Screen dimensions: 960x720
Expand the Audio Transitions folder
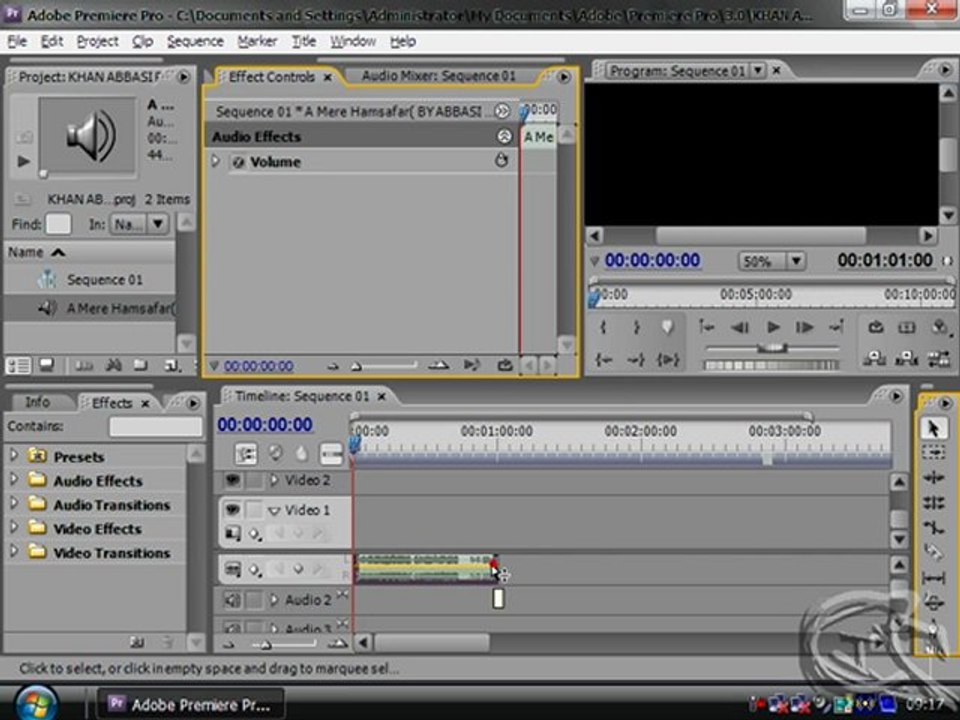(13, 503)
